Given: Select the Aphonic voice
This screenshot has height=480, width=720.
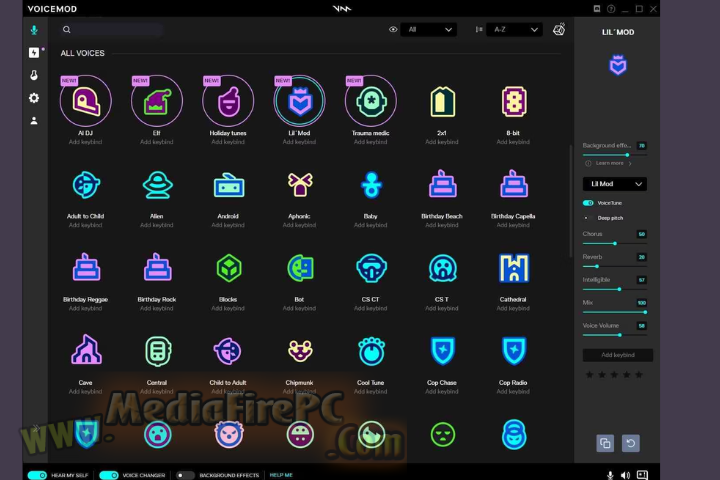Looking at the screenshot, I should click(x=299, y=185).
